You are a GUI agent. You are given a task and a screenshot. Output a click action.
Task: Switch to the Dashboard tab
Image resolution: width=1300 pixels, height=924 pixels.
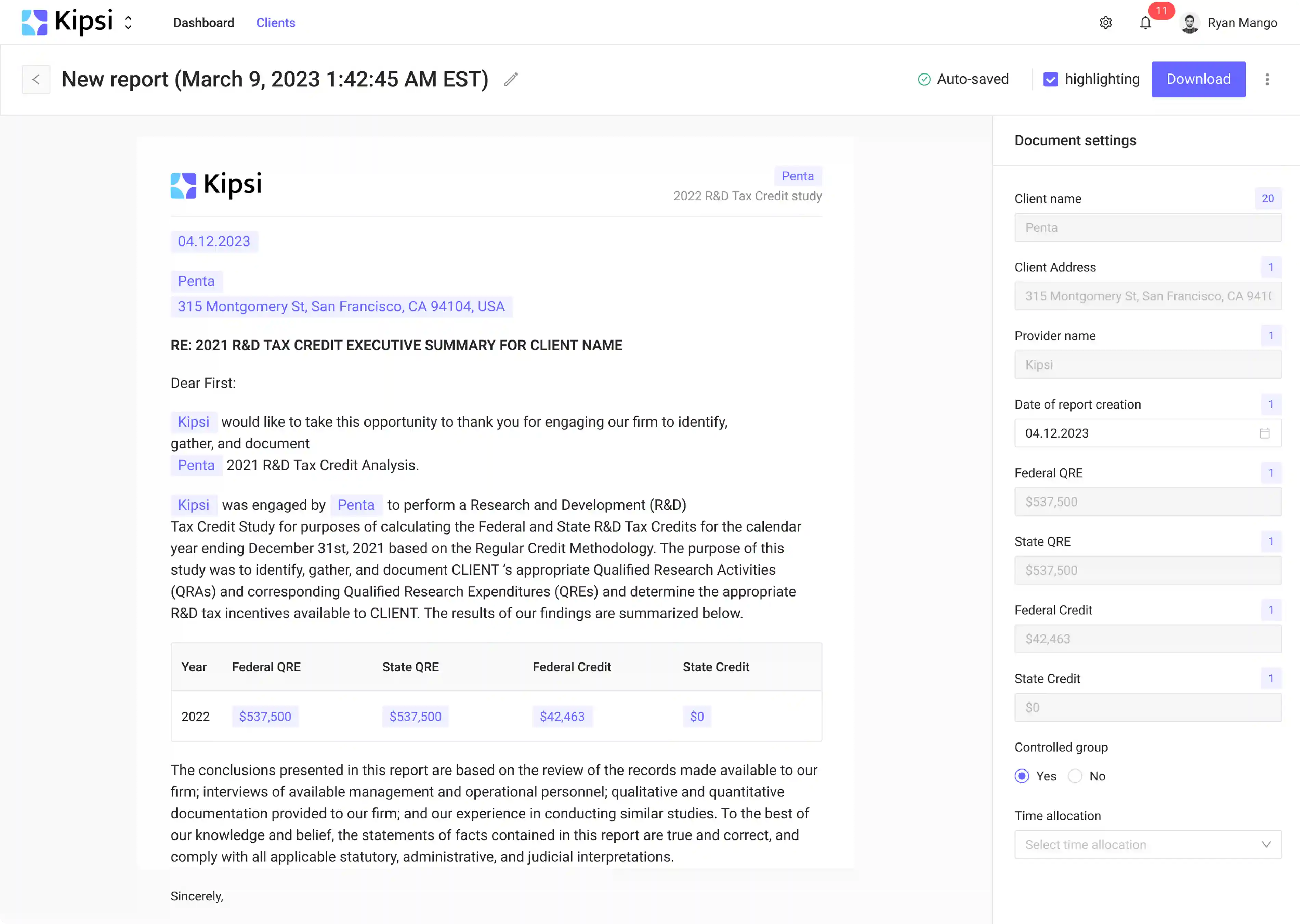point(203,23)
